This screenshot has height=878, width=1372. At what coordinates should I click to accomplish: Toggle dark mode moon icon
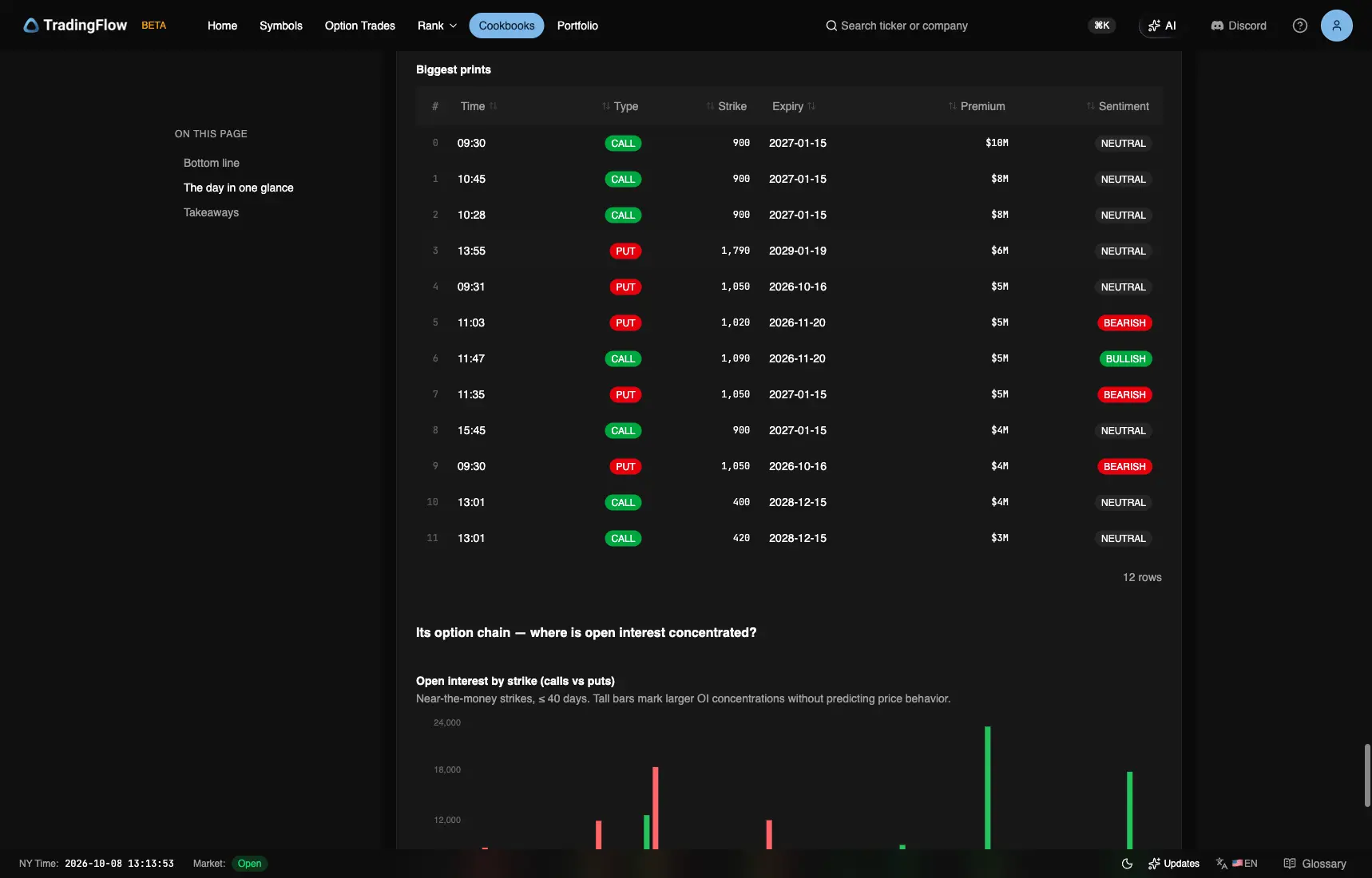(1127, 864)
